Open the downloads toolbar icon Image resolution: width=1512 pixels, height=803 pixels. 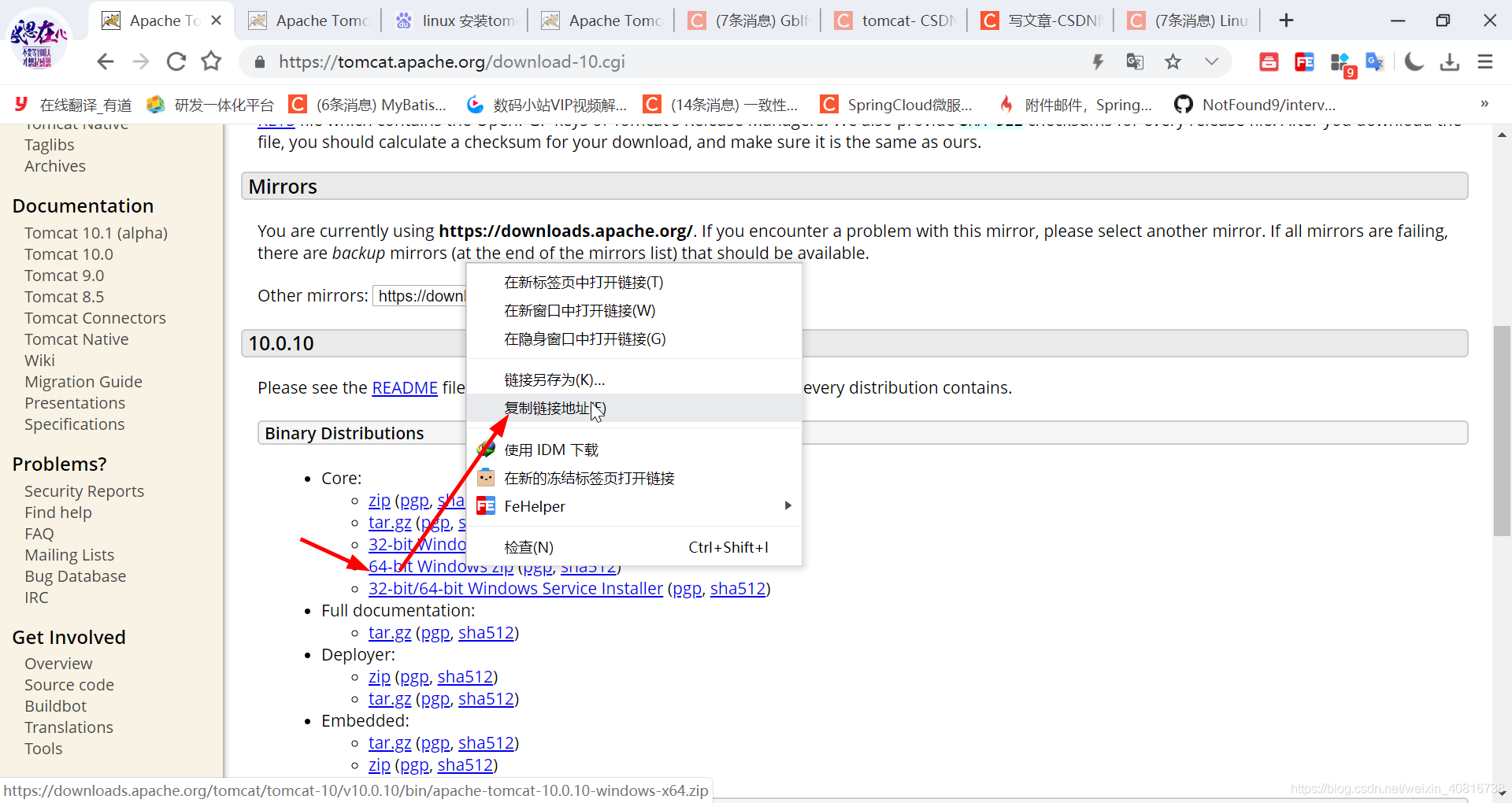[1450, 61]
